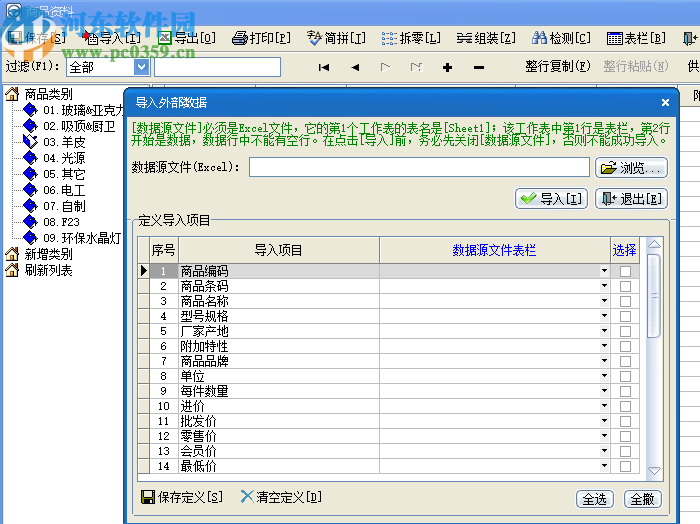Viewport: 700px width, 524px height.
Task: Click the 保存定义[S] floppy disk icon
Action: (148, 497)
